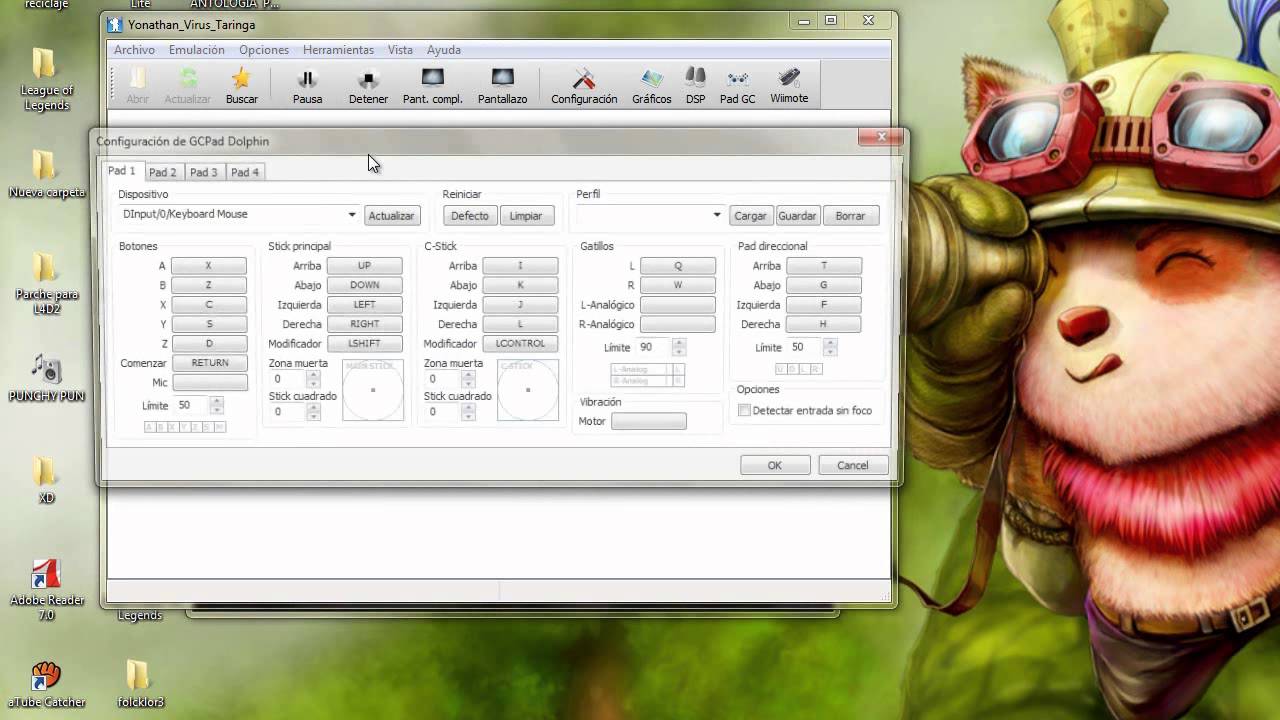1280x720 pixels.
Task: Click the Borrar profile button
Action: pyautogui.click(x=850, y=216)
